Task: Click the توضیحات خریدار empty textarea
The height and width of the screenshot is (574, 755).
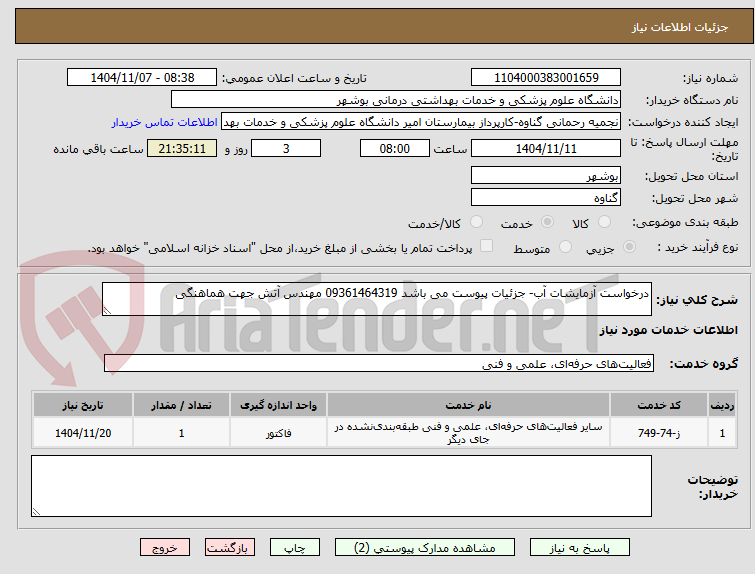Action: tap(341, 486)
